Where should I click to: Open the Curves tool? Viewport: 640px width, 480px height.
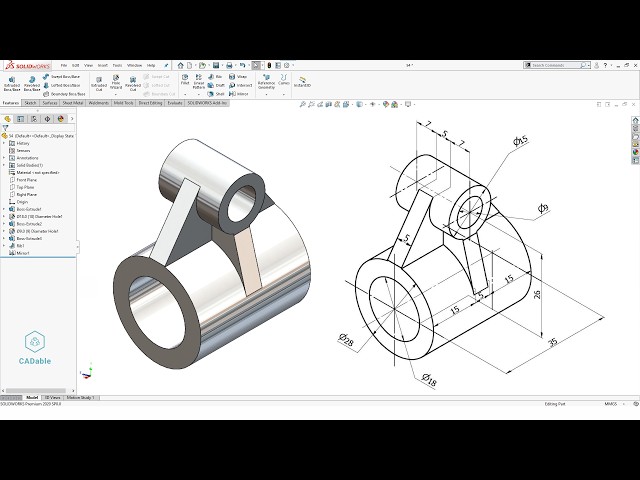[284, 80]
